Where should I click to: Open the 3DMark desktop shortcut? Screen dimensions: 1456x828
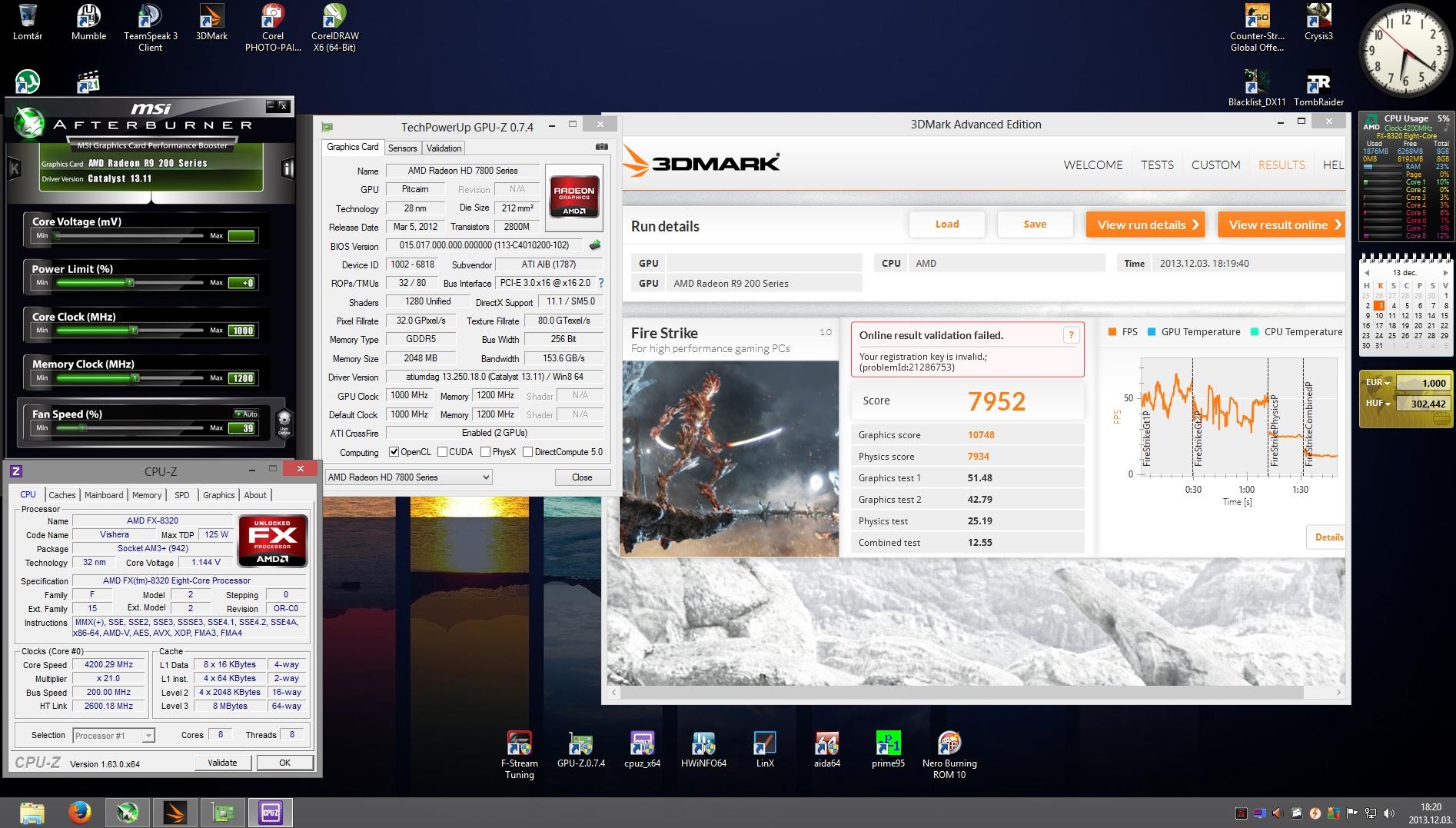pos(211,22)
